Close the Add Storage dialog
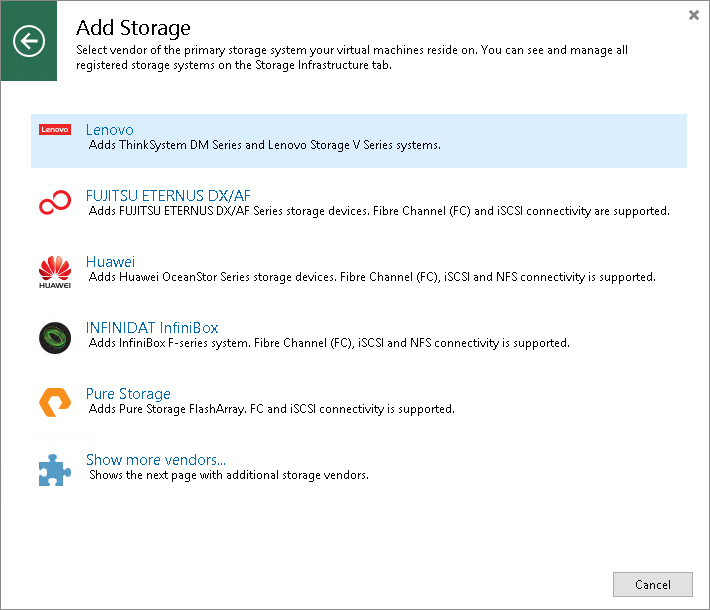This screenshot has height=610, width=710. click(x=694, y=15)
